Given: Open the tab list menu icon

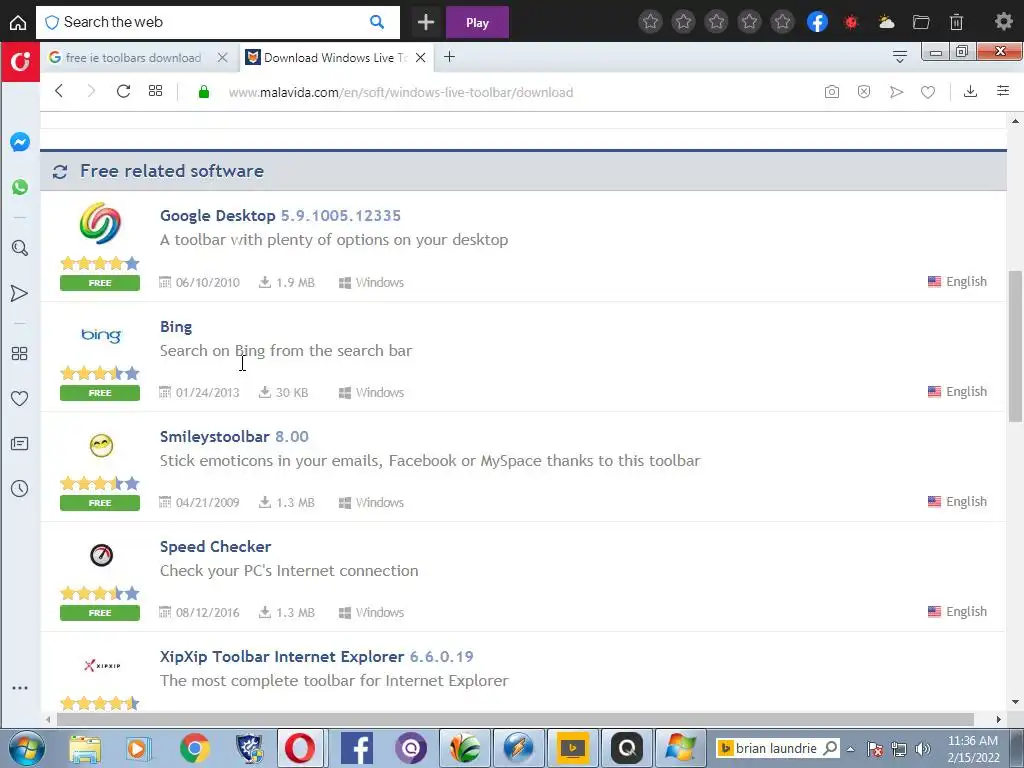Looking at the screenshot, I should click(899, 57).
